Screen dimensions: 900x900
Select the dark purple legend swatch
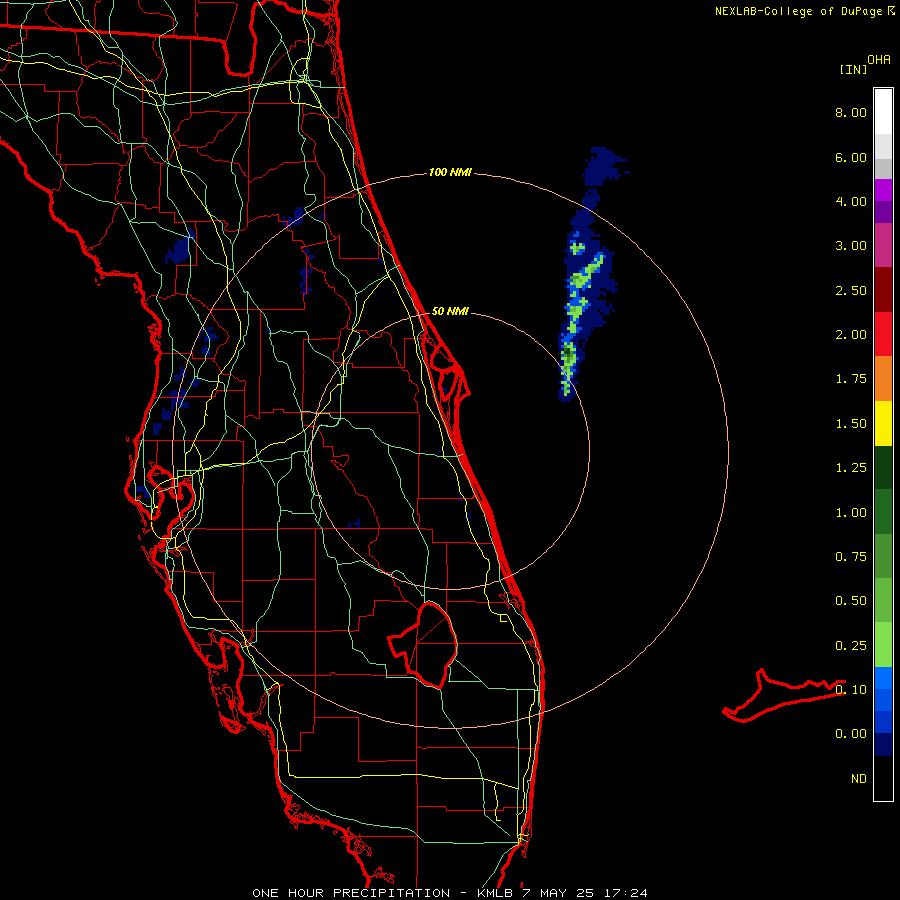(883, 212)
